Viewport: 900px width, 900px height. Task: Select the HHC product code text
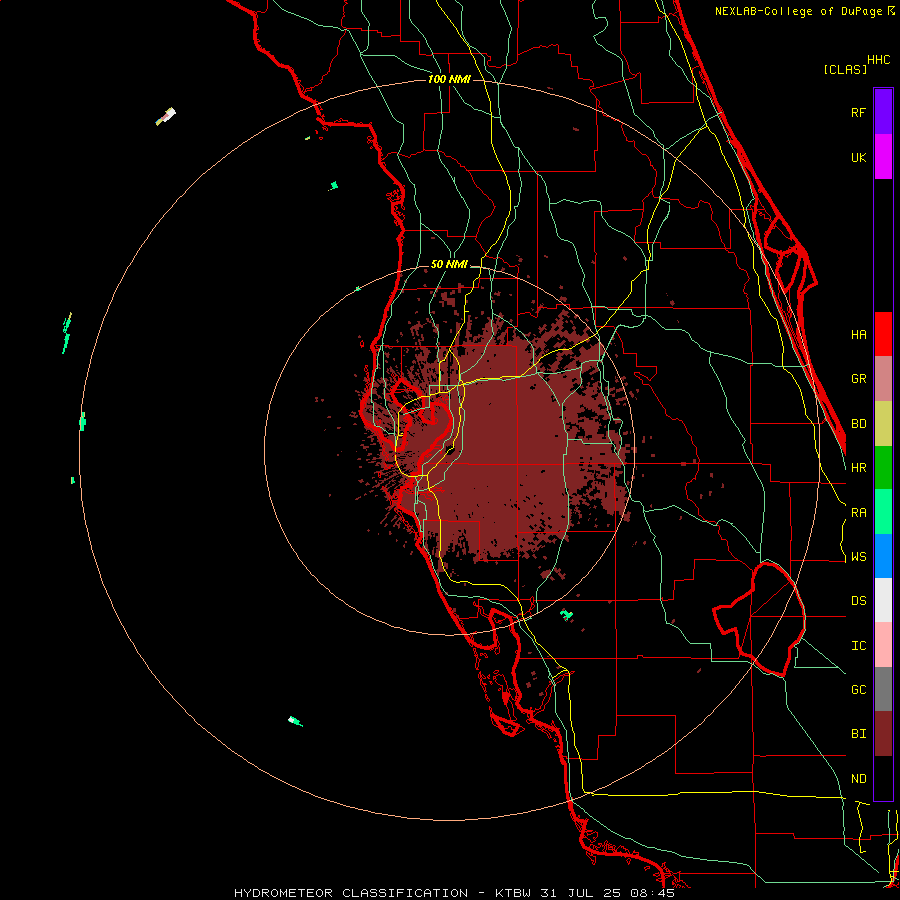pos(879,60)
